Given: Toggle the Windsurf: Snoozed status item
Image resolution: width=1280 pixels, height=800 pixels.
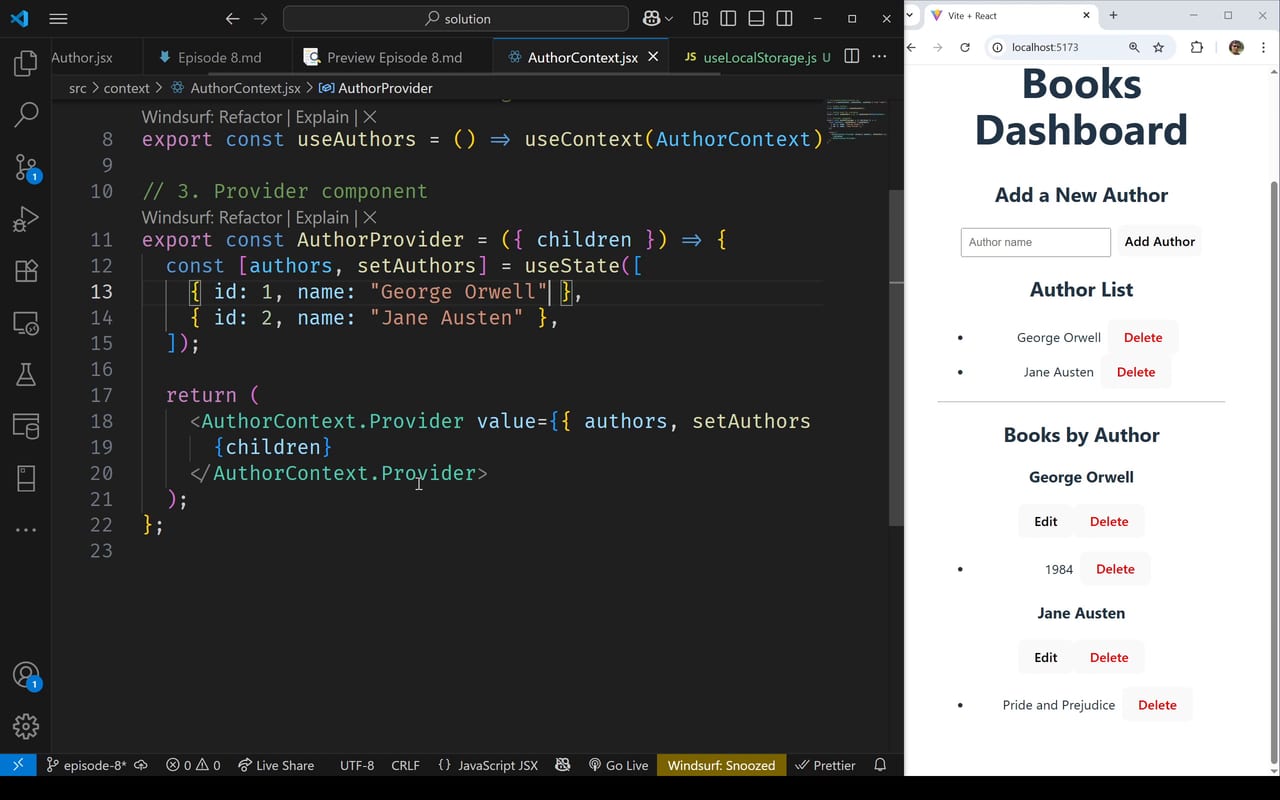Looking at the screenshot, I should pos(721,765).
